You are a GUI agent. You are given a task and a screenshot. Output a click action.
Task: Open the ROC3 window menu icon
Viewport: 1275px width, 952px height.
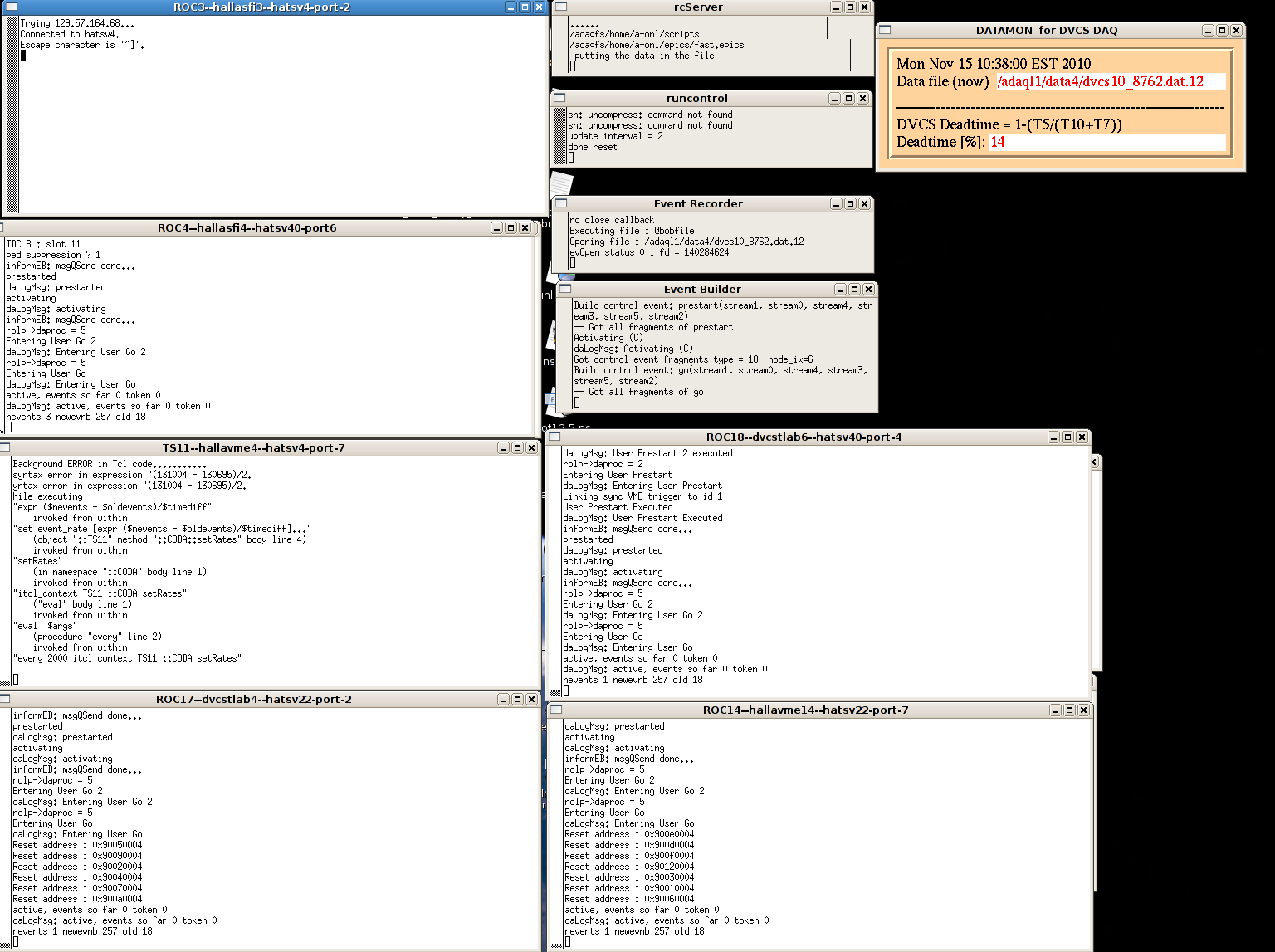click(12, 7)
